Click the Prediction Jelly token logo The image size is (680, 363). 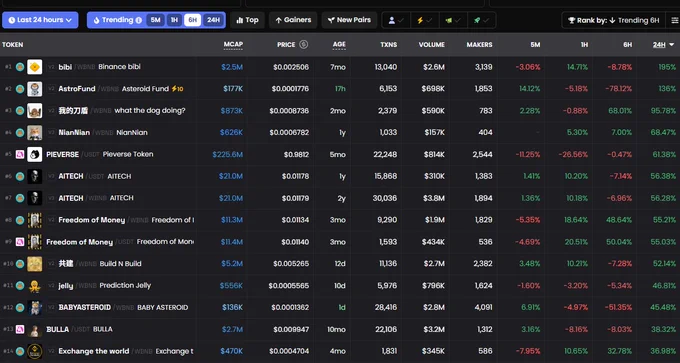tap(35, 286)
